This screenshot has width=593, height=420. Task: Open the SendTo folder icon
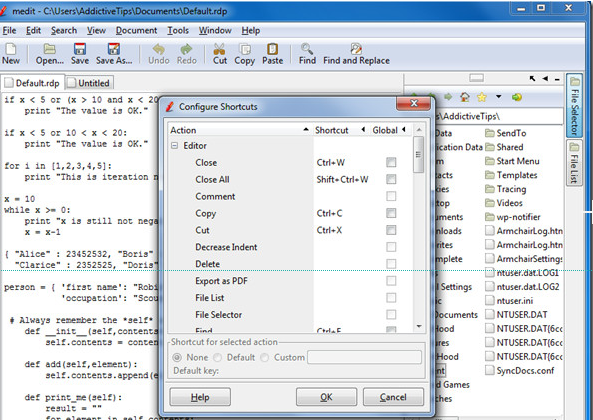pyautogui.click(x=490, y=133)
